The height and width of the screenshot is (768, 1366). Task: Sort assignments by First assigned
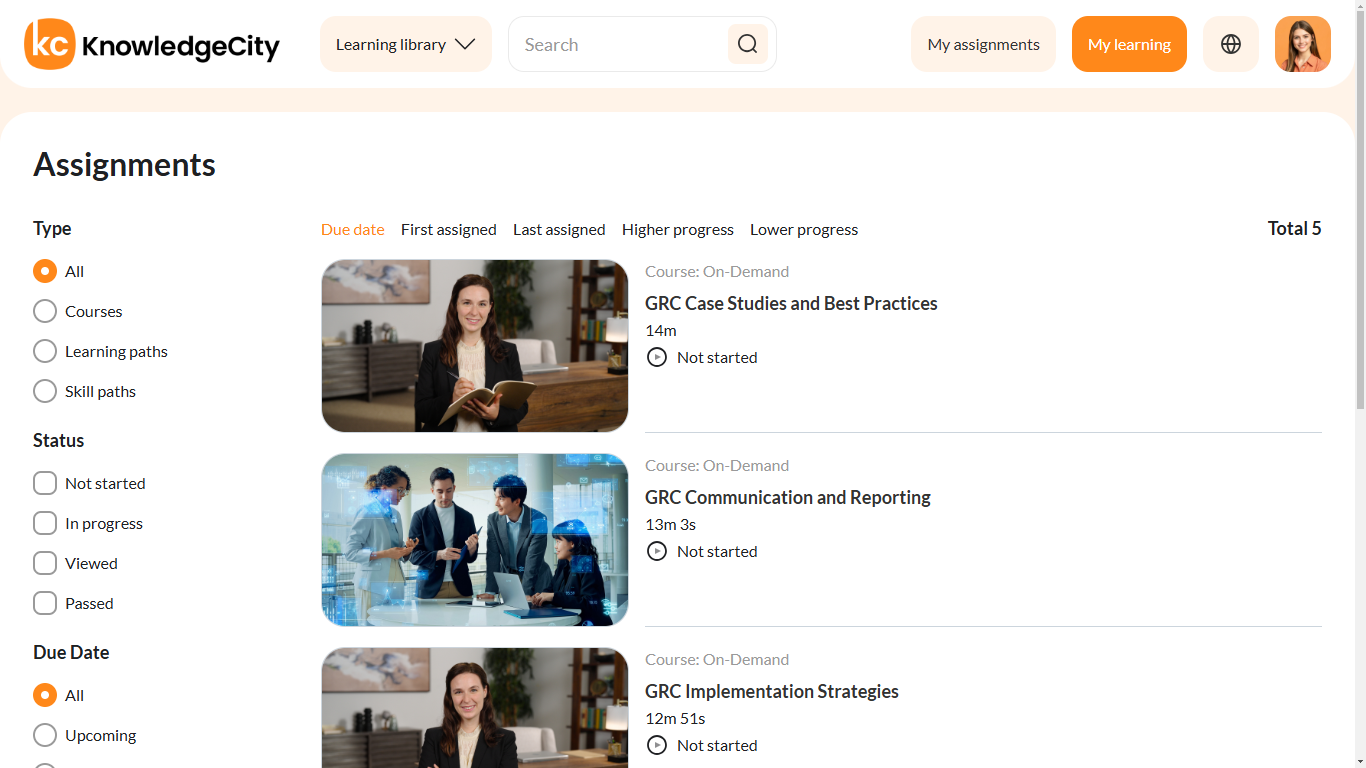[448, 229]
